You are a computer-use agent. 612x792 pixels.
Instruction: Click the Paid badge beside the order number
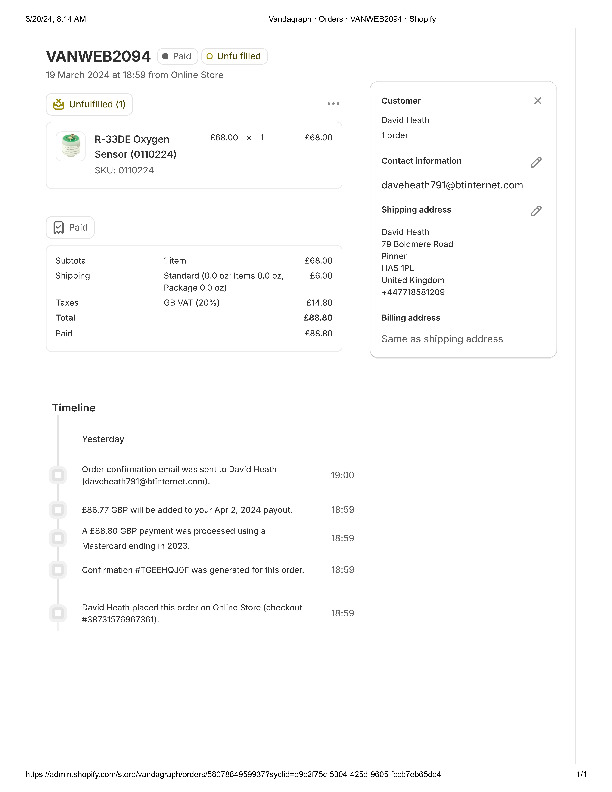coord(176,57)
